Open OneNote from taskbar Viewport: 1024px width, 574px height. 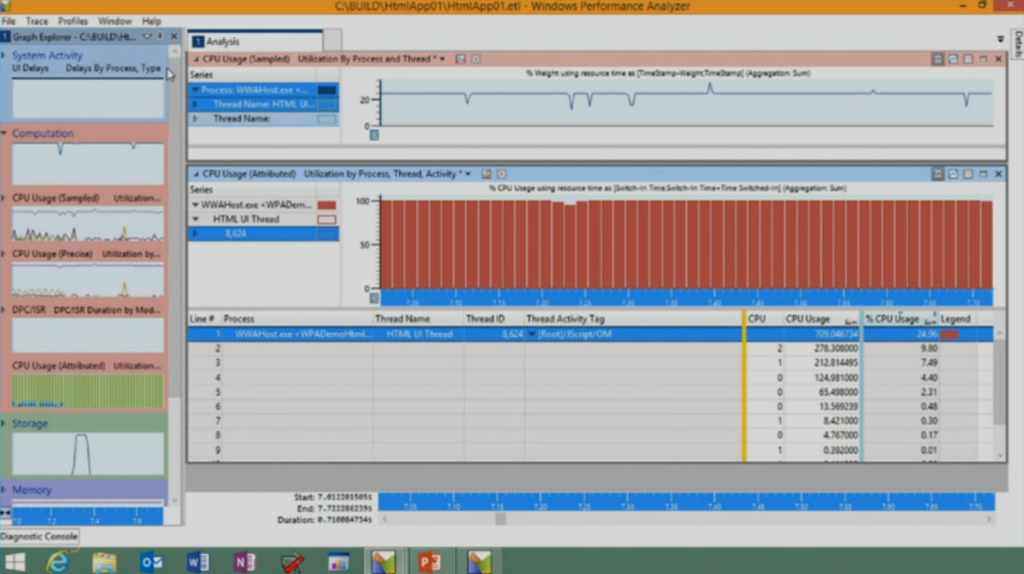[245, 562]
